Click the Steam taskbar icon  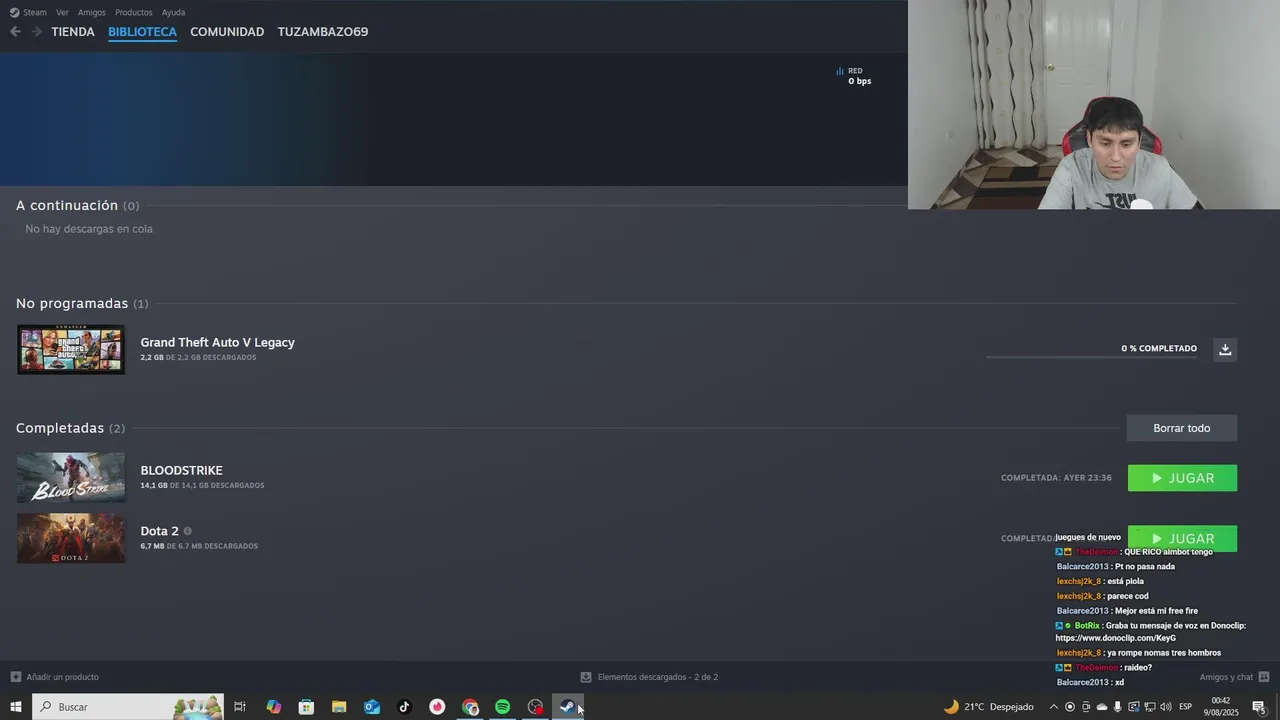(x=568, y=707)
